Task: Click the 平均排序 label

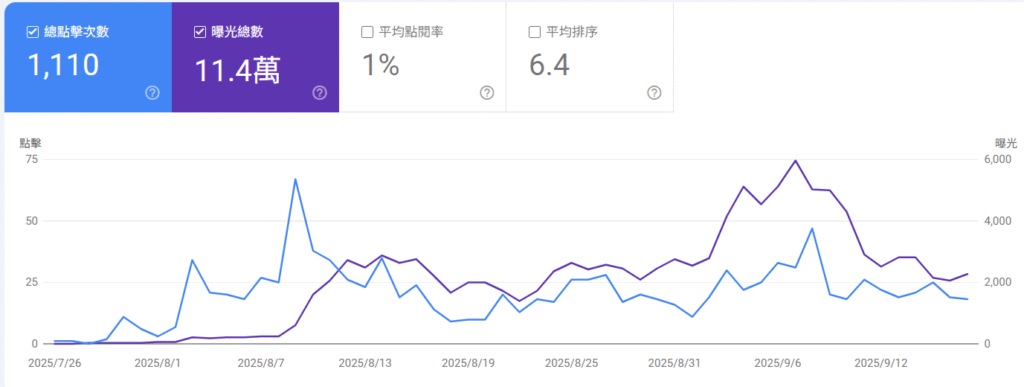Action: pos(571,32)
